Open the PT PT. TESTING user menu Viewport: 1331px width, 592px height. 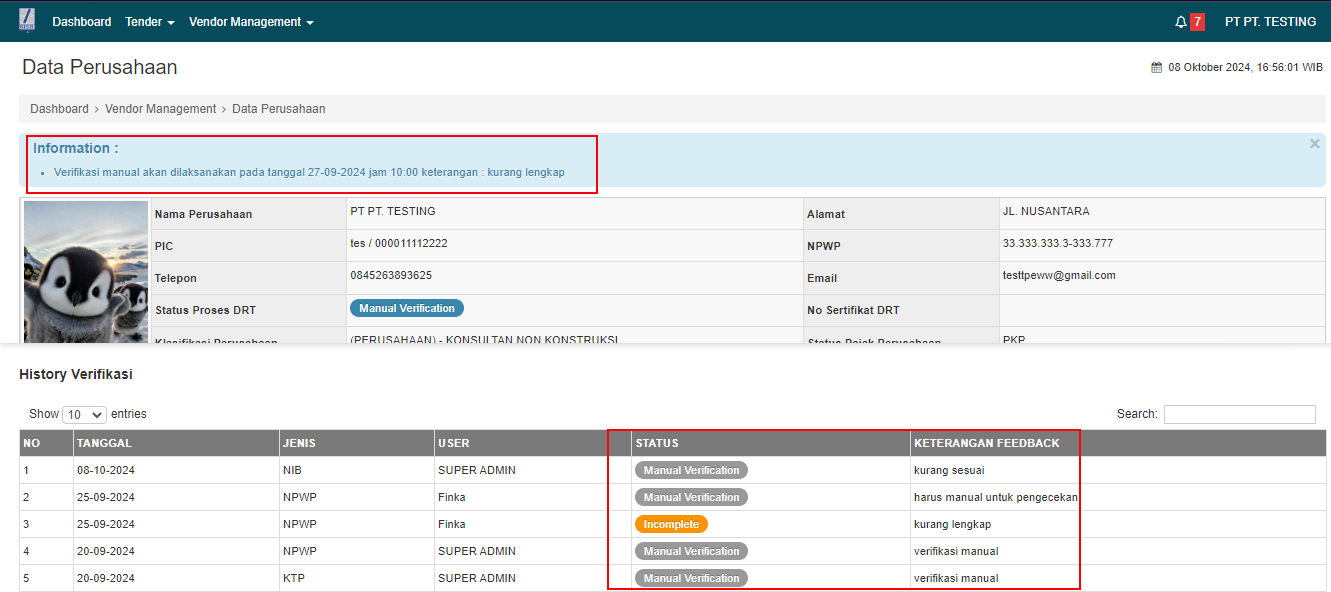click(x=1270, y=22)
